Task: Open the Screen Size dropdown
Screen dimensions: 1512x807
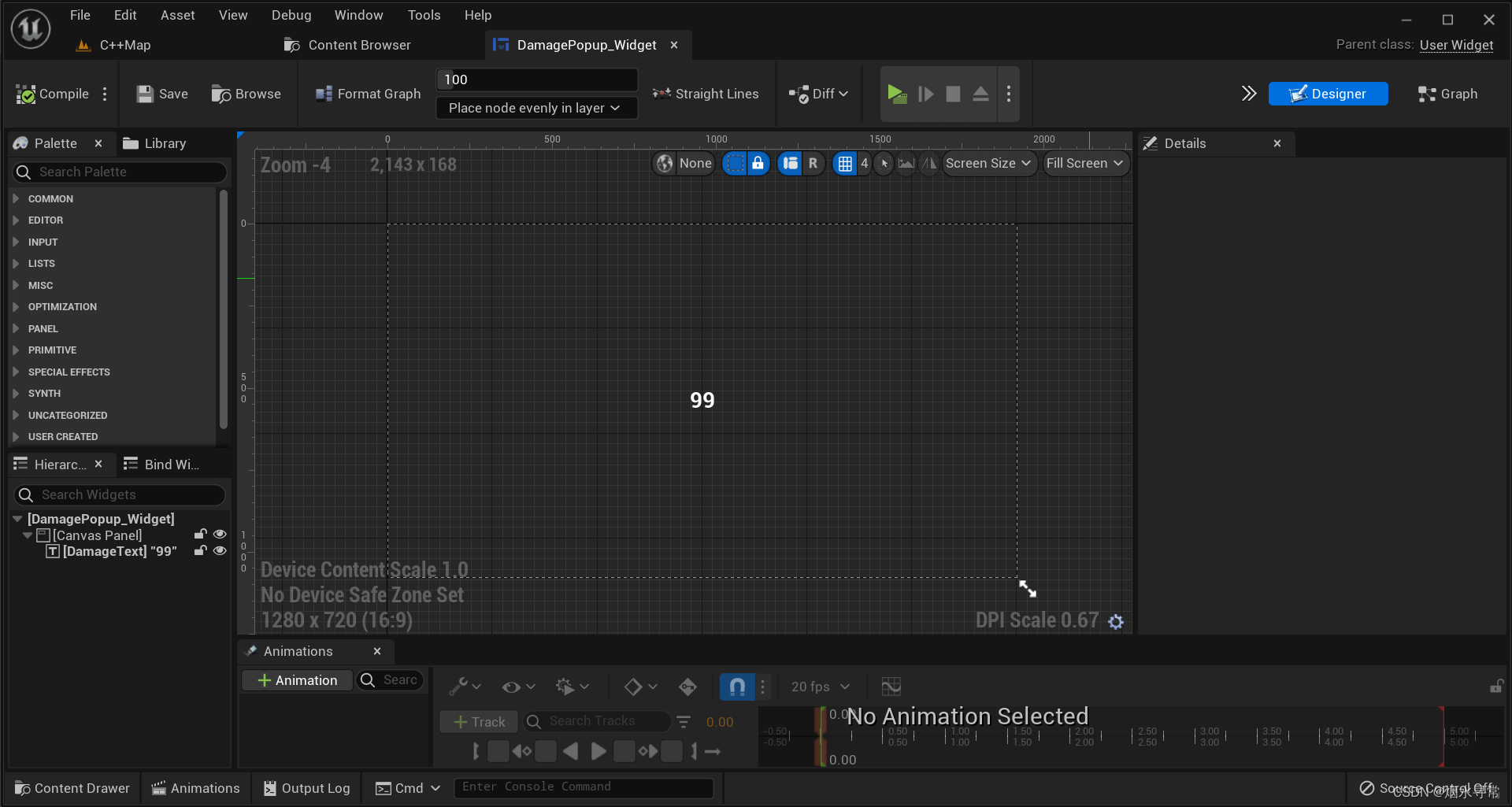Action: [988, 163]
